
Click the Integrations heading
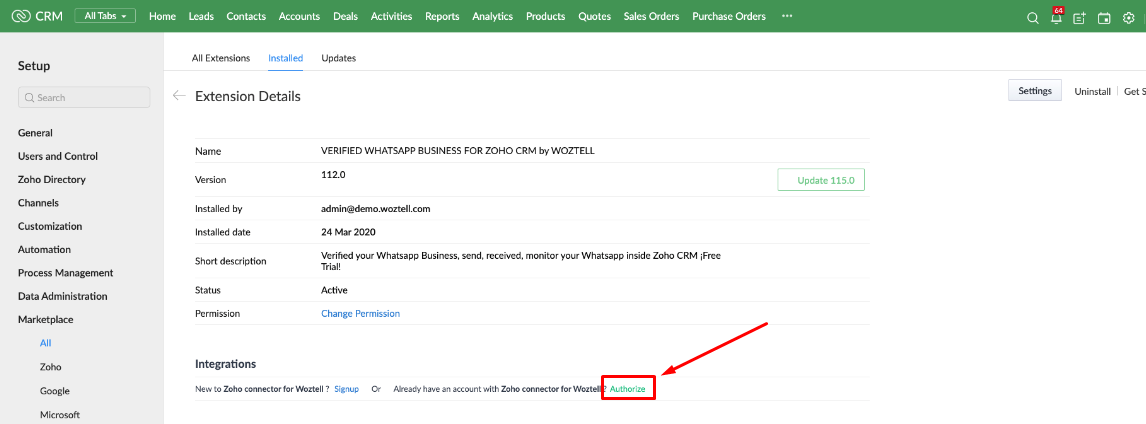pyautogui.click(x=225, y=363)
